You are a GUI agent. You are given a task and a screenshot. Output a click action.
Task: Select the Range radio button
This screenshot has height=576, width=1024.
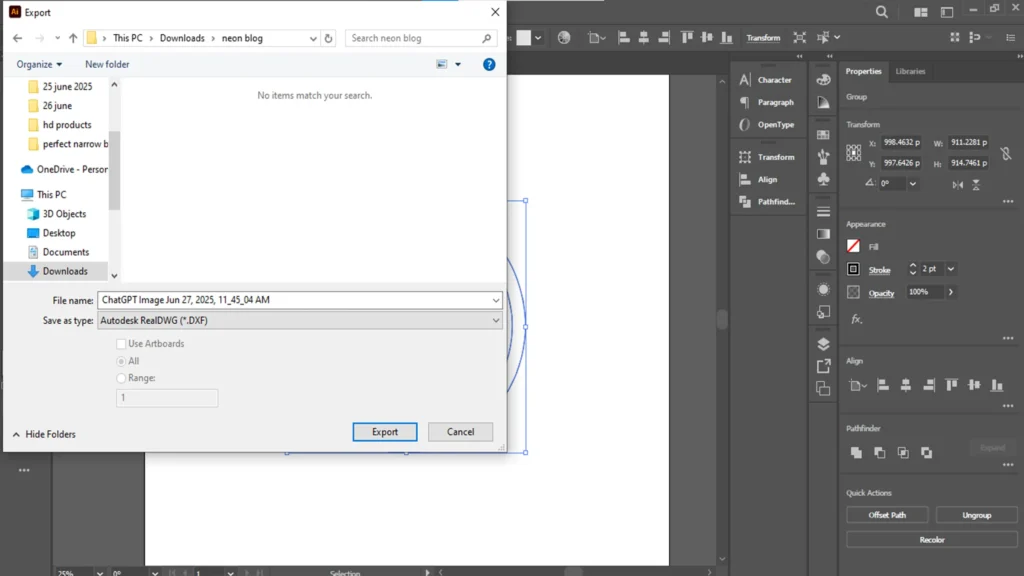pyautogui.click(x=121, y=378)
